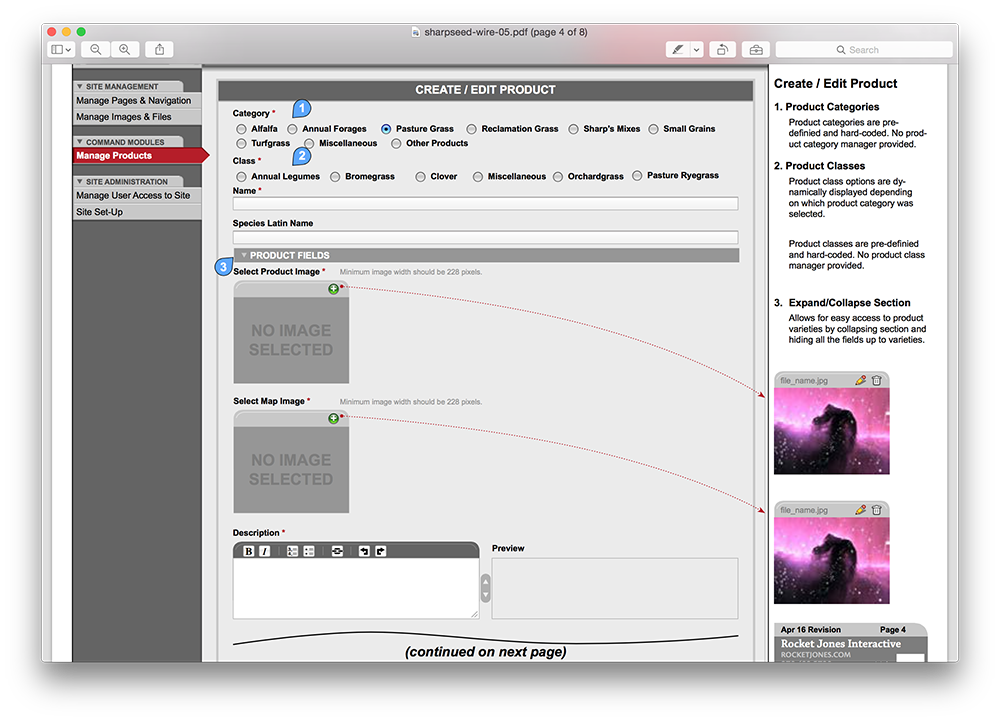
Task: Collapse the Product Fields section triangle
Action: 243,255
